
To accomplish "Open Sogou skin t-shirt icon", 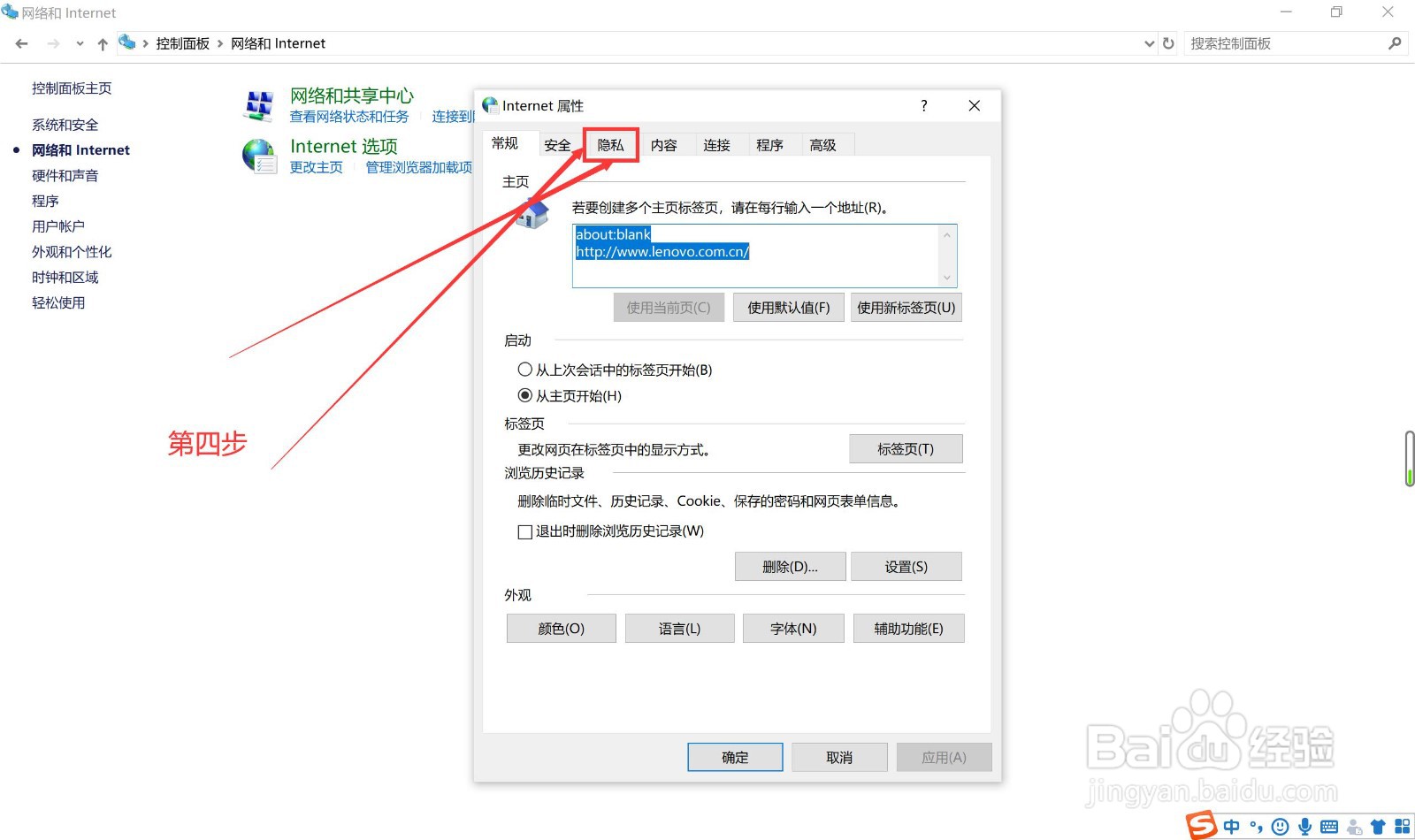I will point(1378,826).
